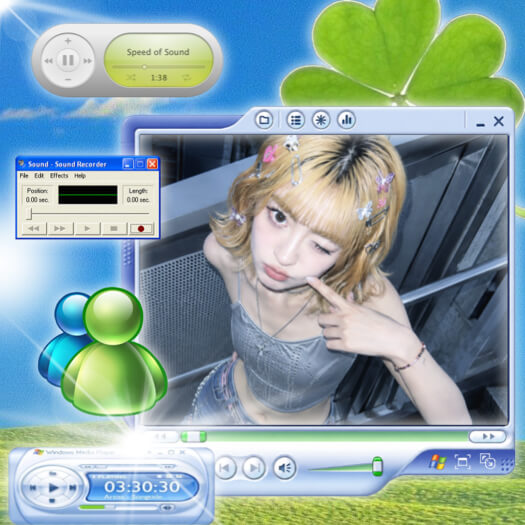Click the Windows flag logo in the video player
The image size is (525, 525).
click(438, 462)
